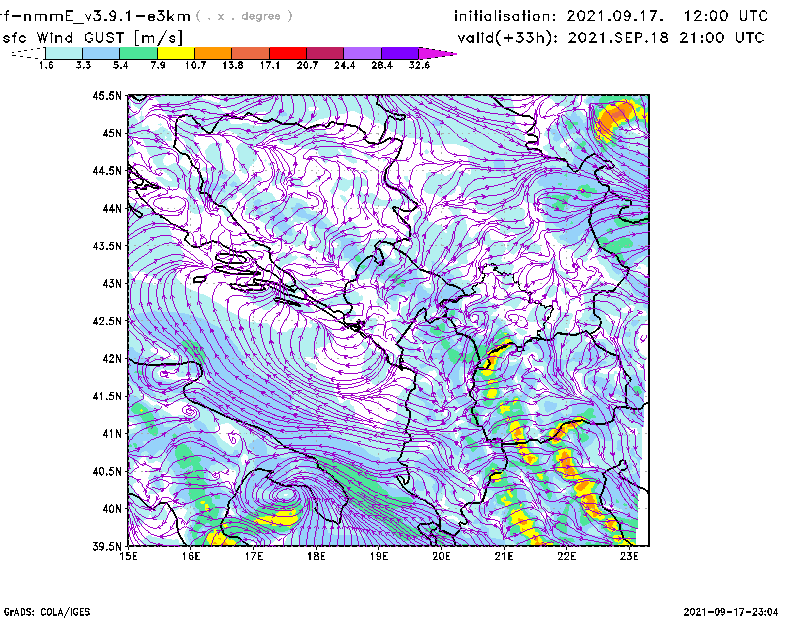Click the initialisation date 2021.09.17. text
The height and width of the screenshot is (618, 800).
(615, 16)
